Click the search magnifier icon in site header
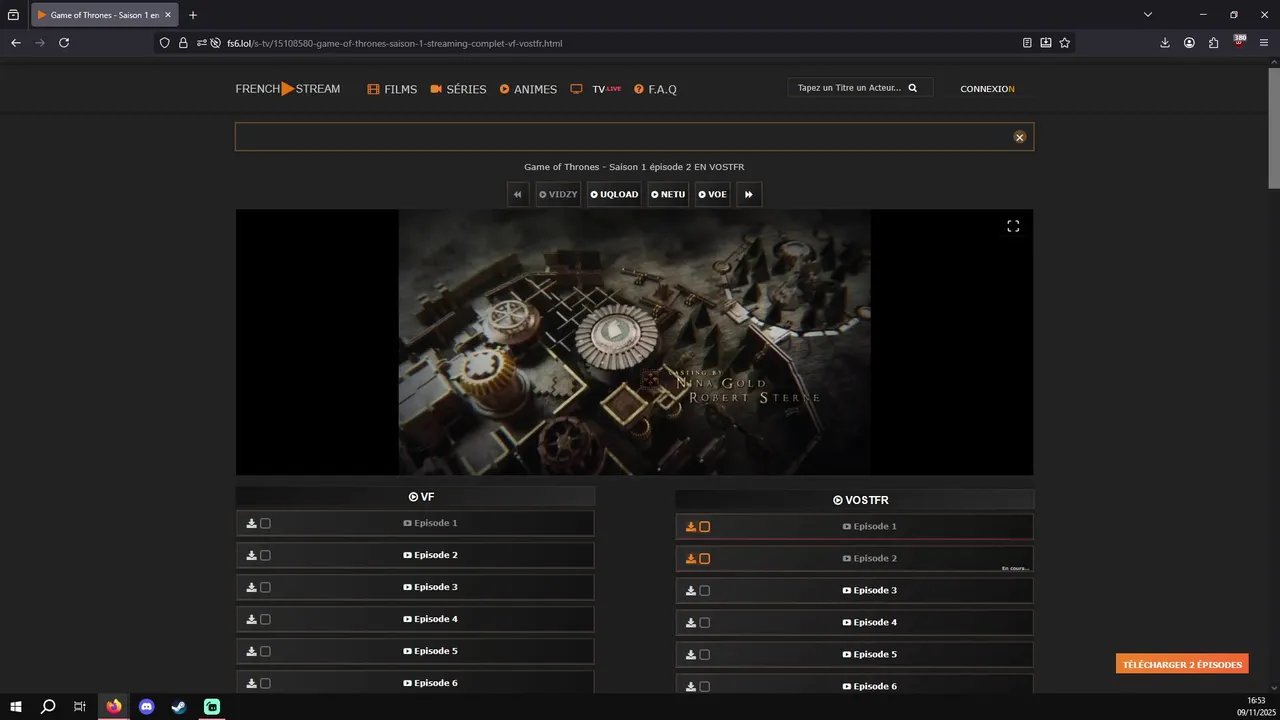This screenshot has width=1280, height=720. click(912, 88)
